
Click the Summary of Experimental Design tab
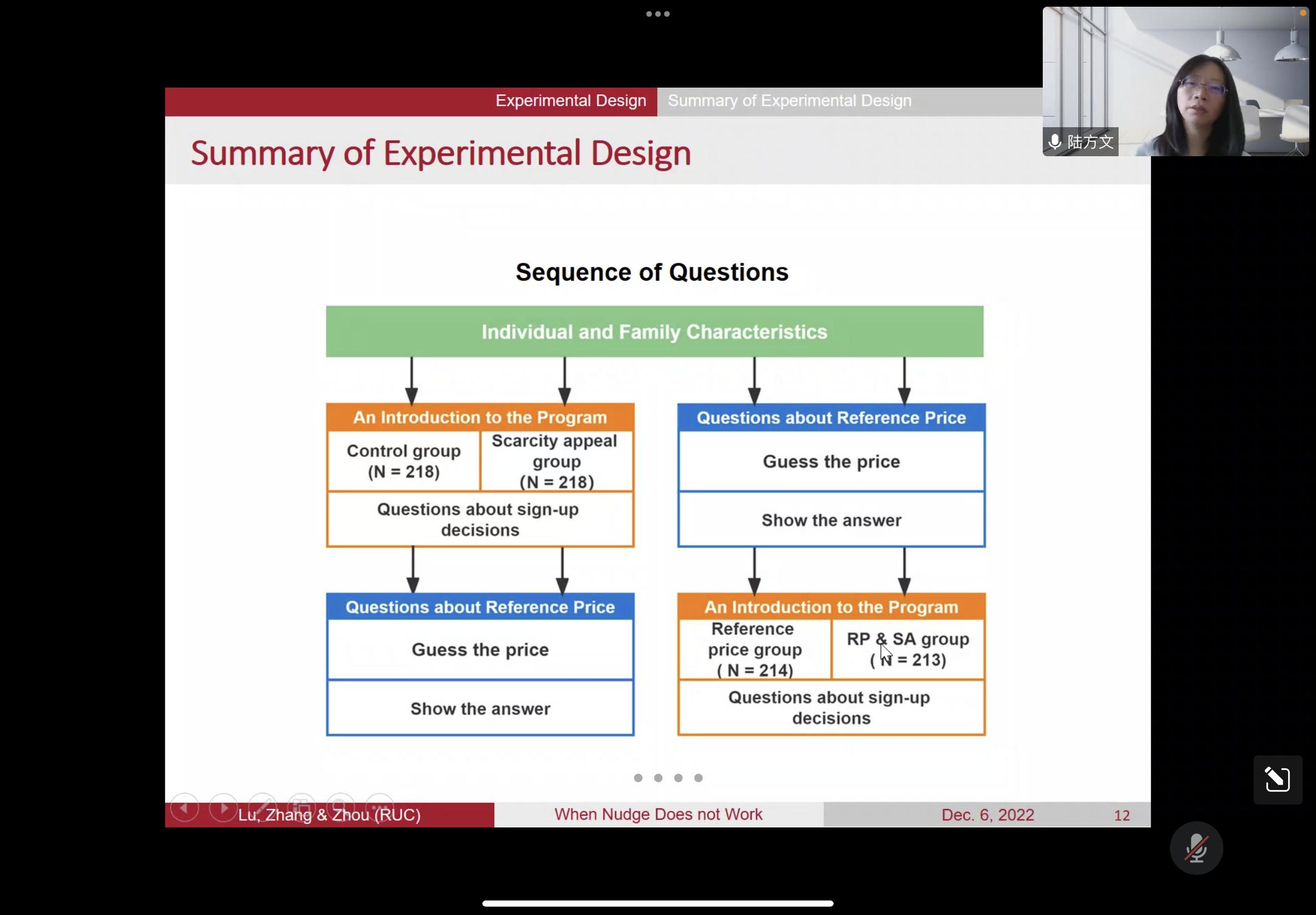click(789, 101)
